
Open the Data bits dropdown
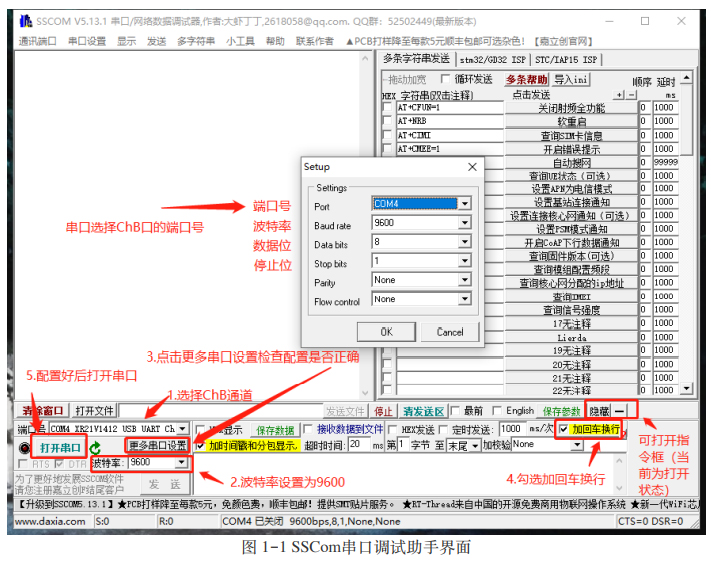[x=464, y=242]
